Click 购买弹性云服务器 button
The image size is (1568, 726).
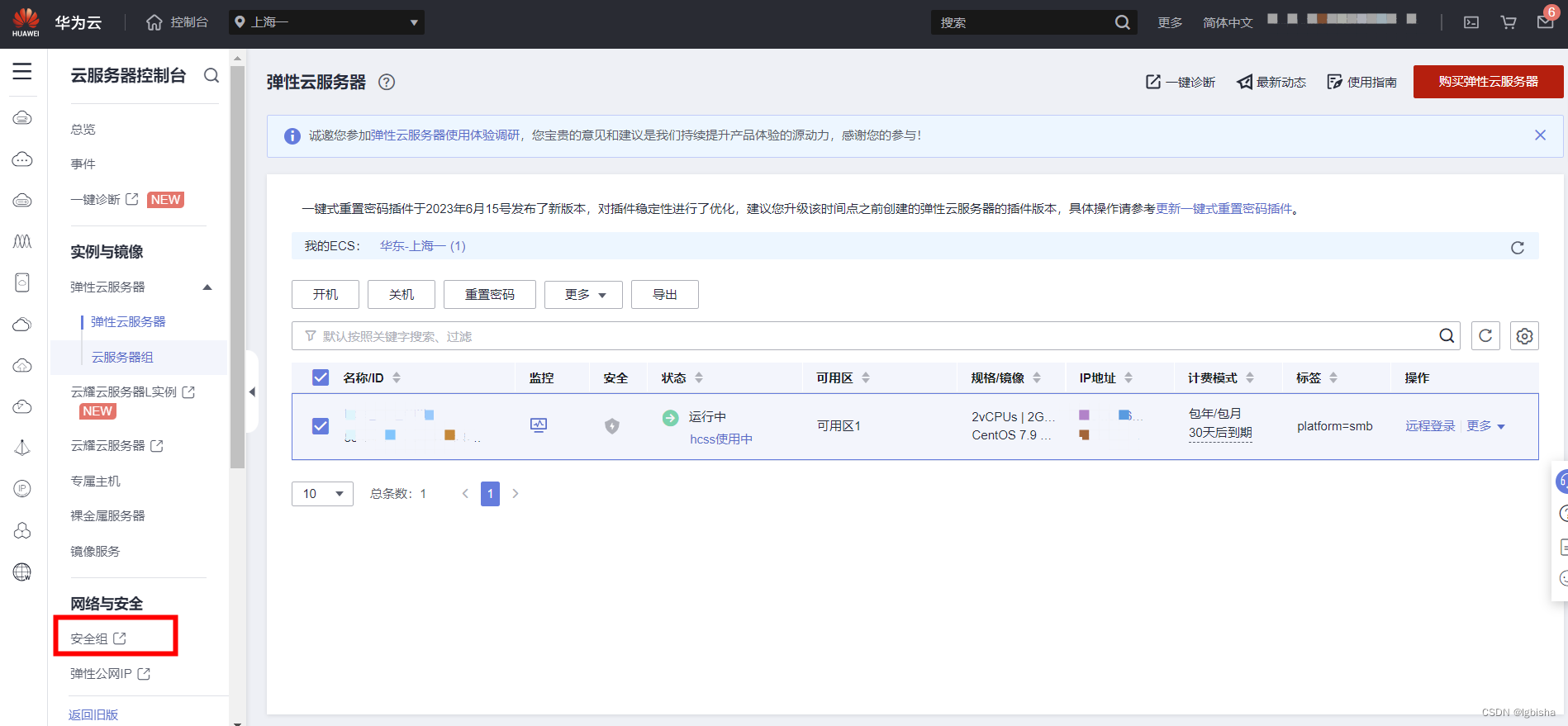tap(1489, 82)
